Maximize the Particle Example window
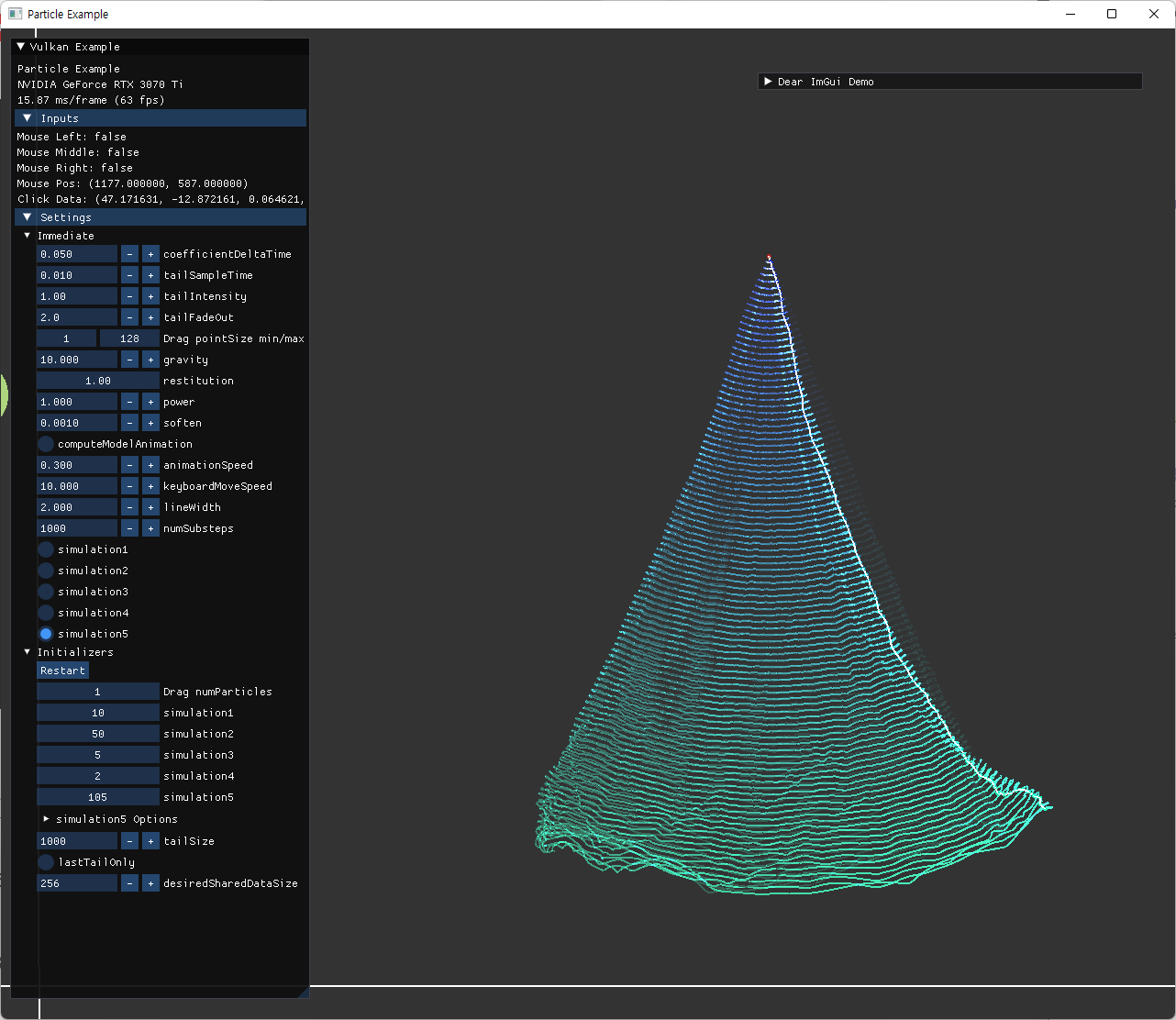 click(1112, 14)
